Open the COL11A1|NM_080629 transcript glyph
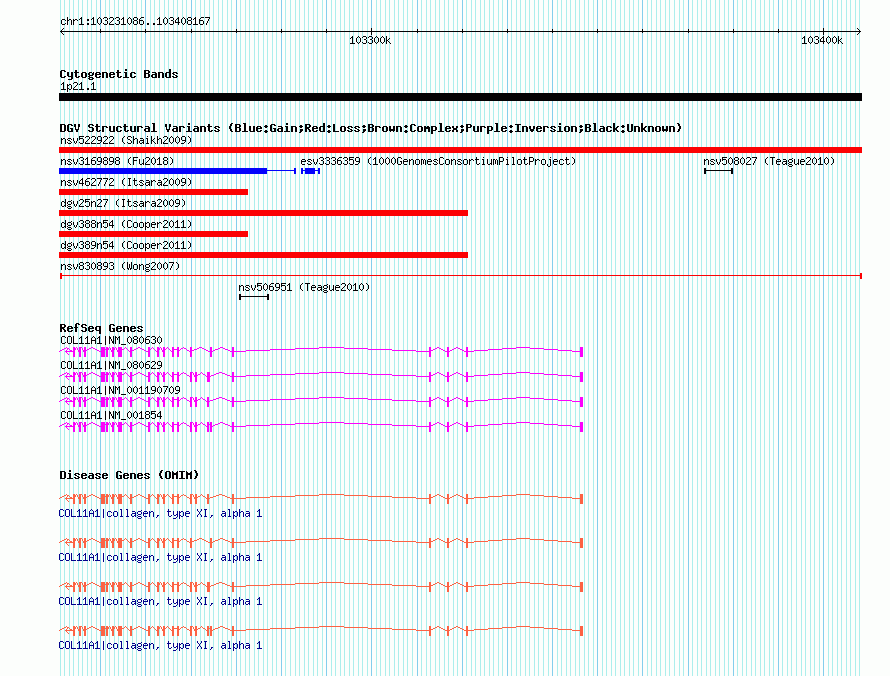This screenshot has width=890, height=676. point(321,377)
